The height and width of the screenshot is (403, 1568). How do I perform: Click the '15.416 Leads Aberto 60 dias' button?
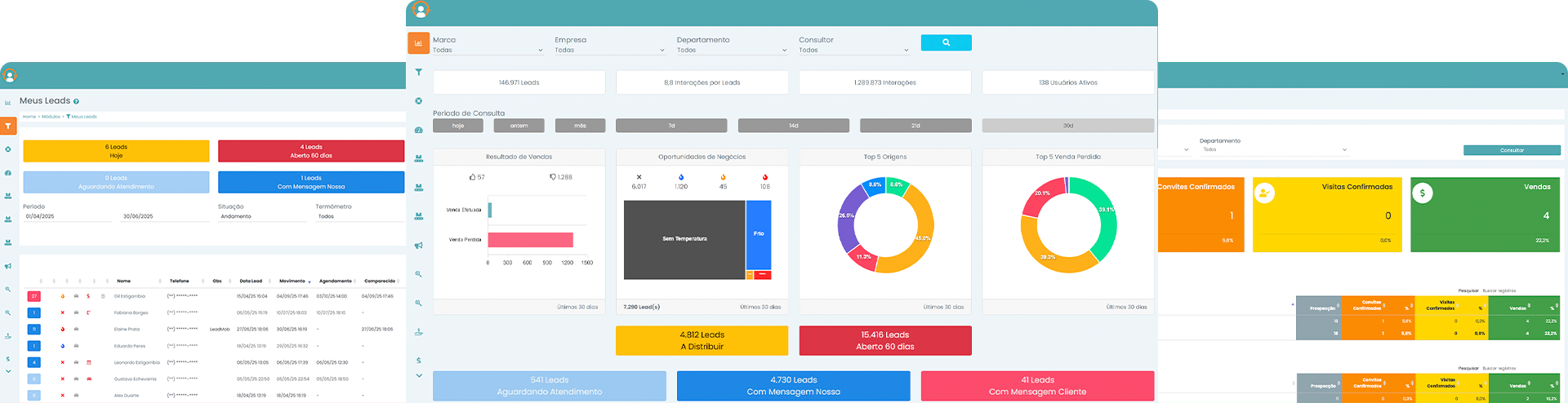pos(885,340)
